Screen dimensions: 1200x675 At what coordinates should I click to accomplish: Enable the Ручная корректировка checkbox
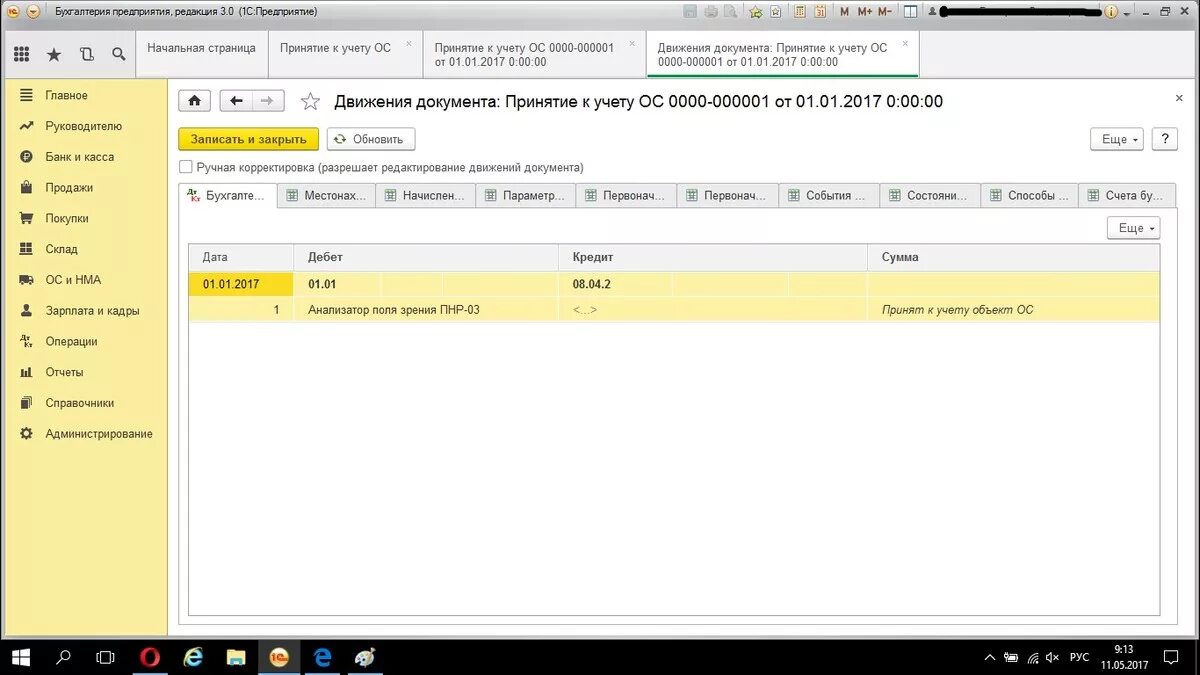185,168
